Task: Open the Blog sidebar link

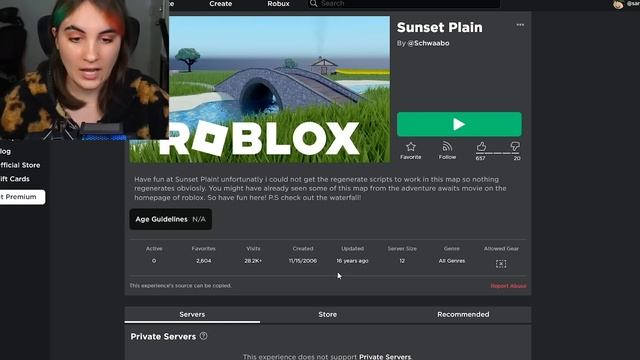Action: (x=5, y=151)
